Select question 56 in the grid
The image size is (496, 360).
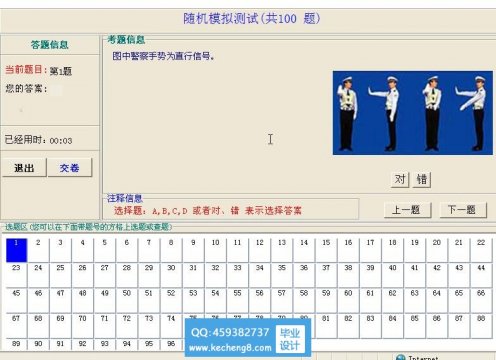(259, 300)
